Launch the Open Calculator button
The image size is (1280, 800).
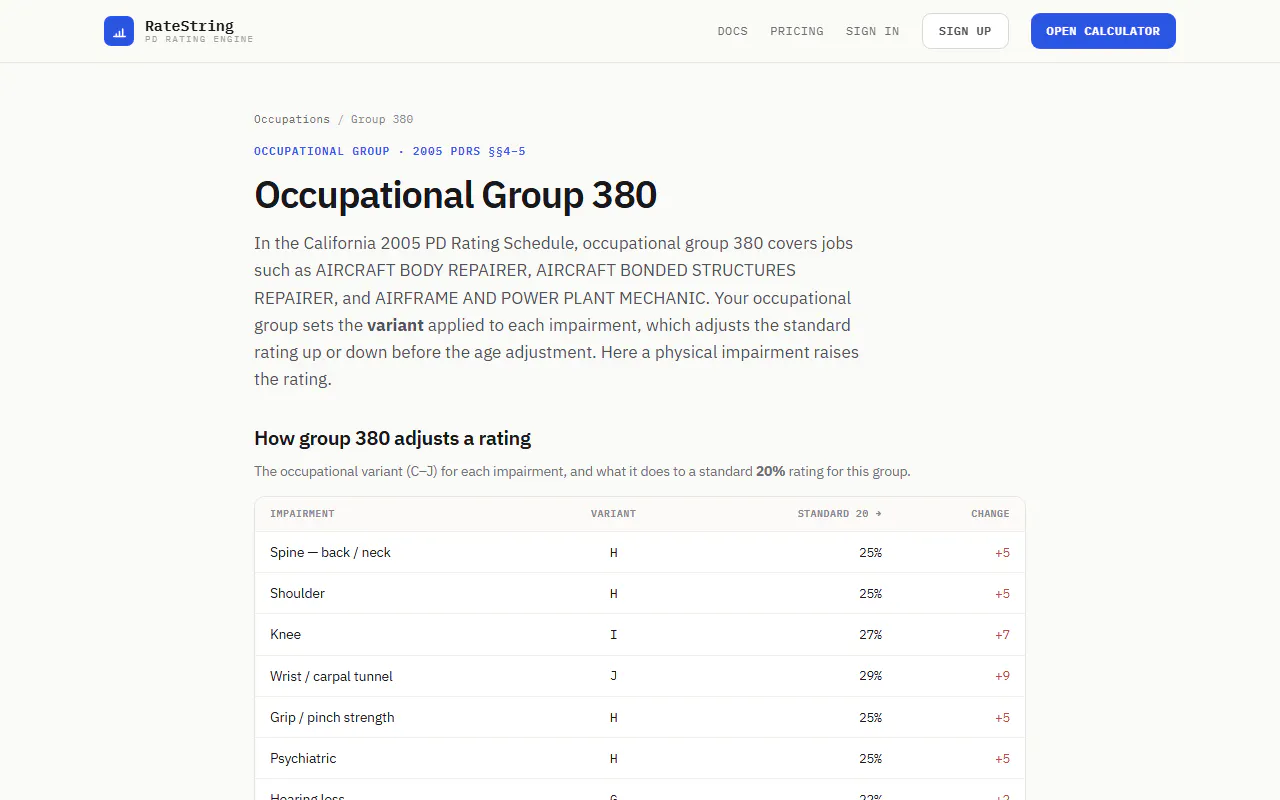pos(1103,31)
